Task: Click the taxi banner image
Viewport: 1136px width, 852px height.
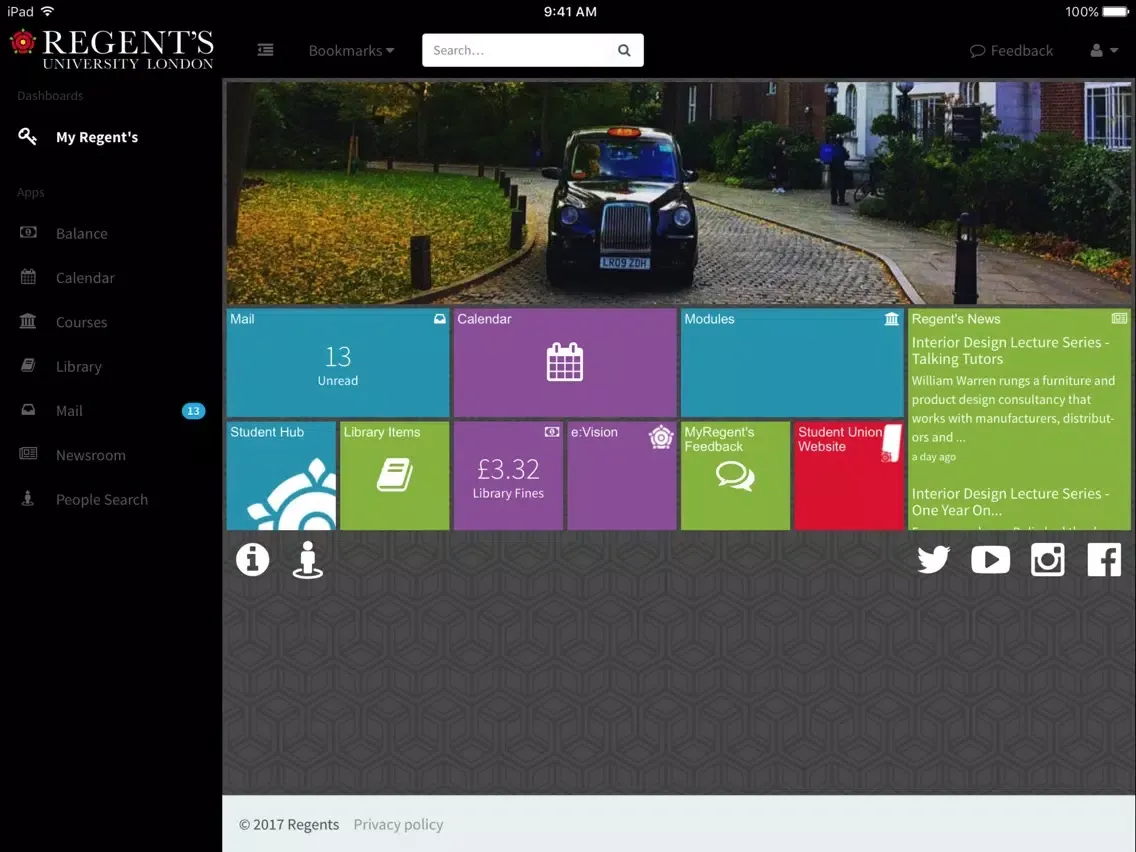Action: click(x=679, y=193)
